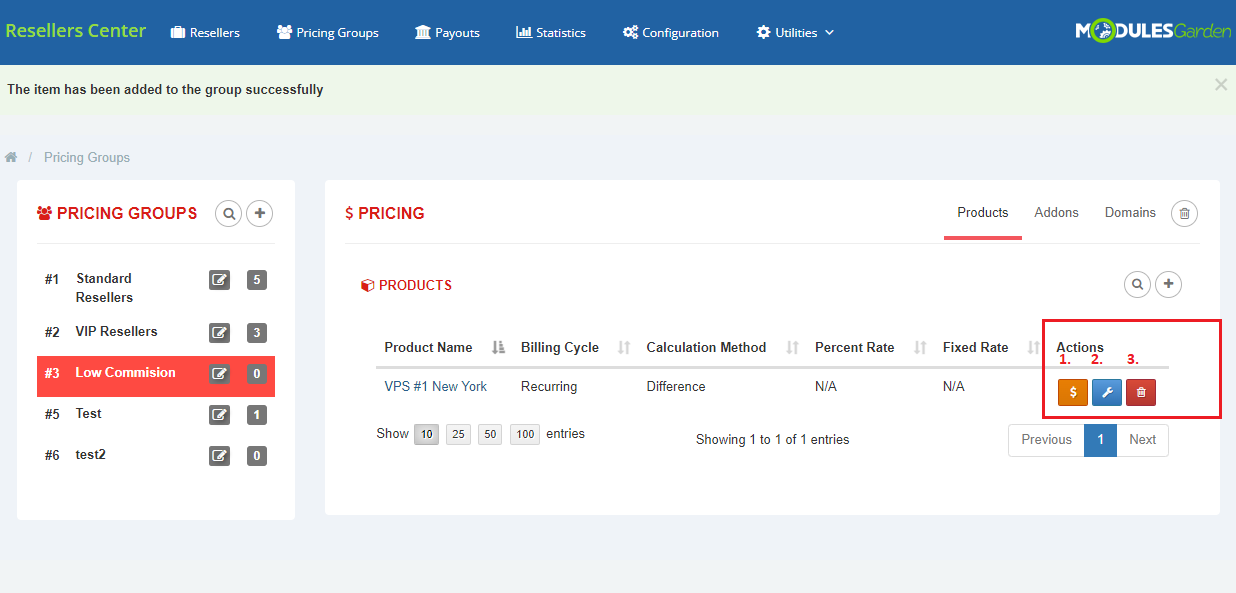The width and height of the screenshot is (1236, 593).
Task: Click the Previous pagination button
Action: click(1046, 440)
